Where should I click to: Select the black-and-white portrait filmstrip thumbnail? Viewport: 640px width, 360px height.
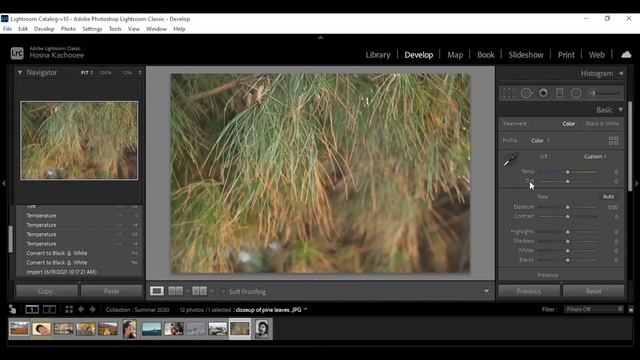[x=262, y=329]
